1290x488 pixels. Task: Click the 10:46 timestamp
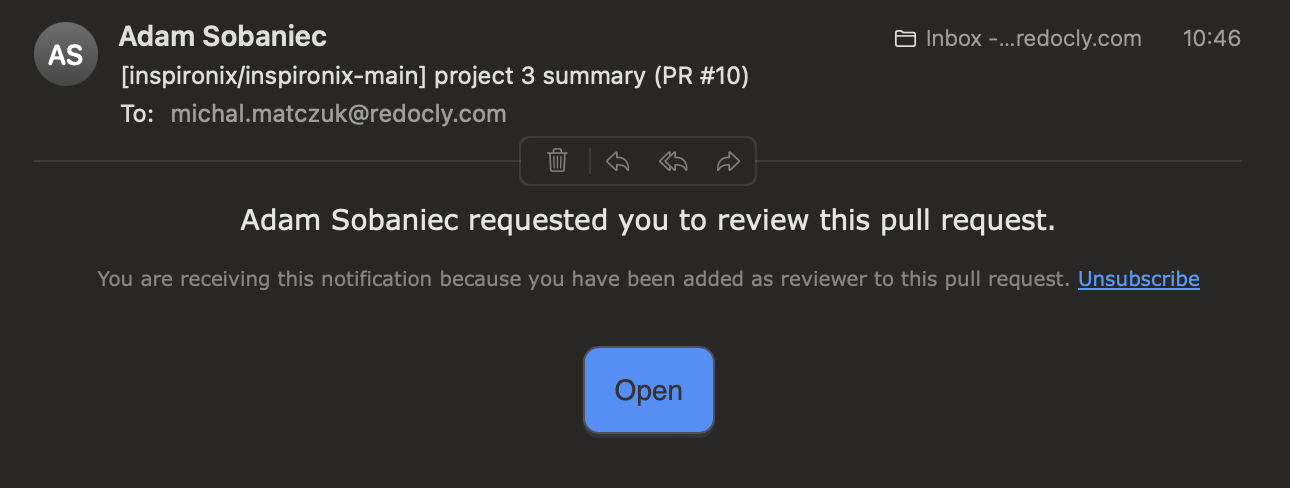(x=1211, y=39)
